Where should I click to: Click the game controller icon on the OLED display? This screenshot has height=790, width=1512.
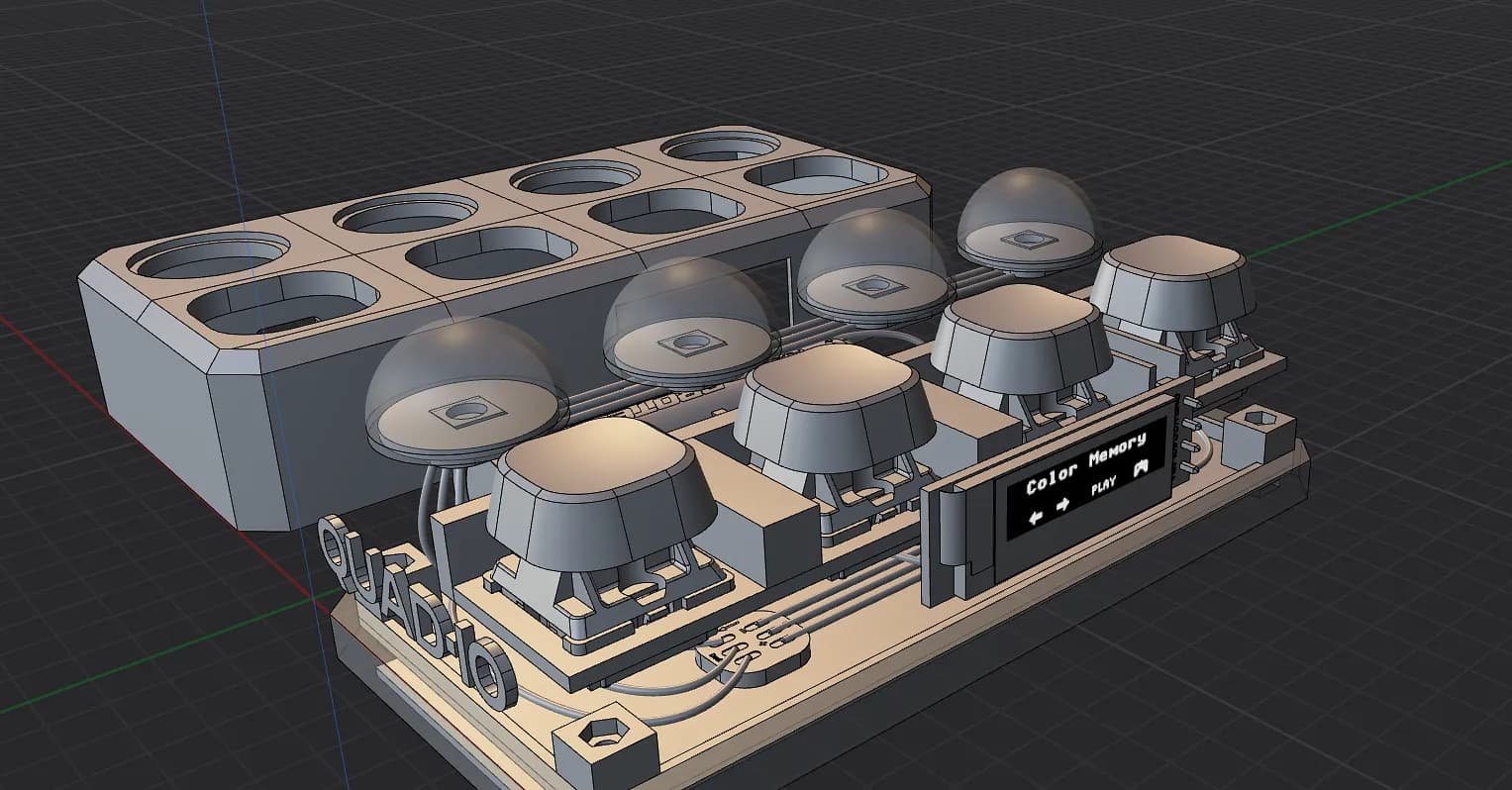[1142, 468]
